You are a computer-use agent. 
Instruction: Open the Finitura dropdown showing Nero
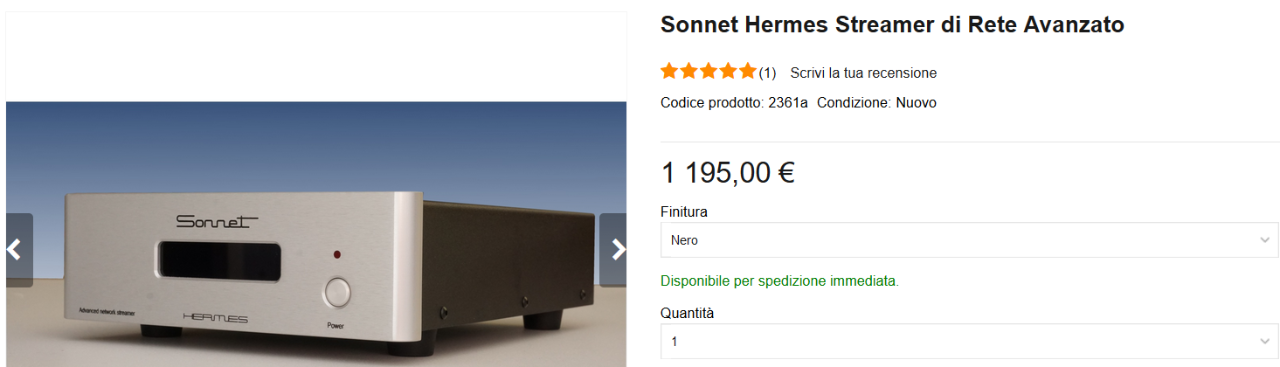click(969, 240)
